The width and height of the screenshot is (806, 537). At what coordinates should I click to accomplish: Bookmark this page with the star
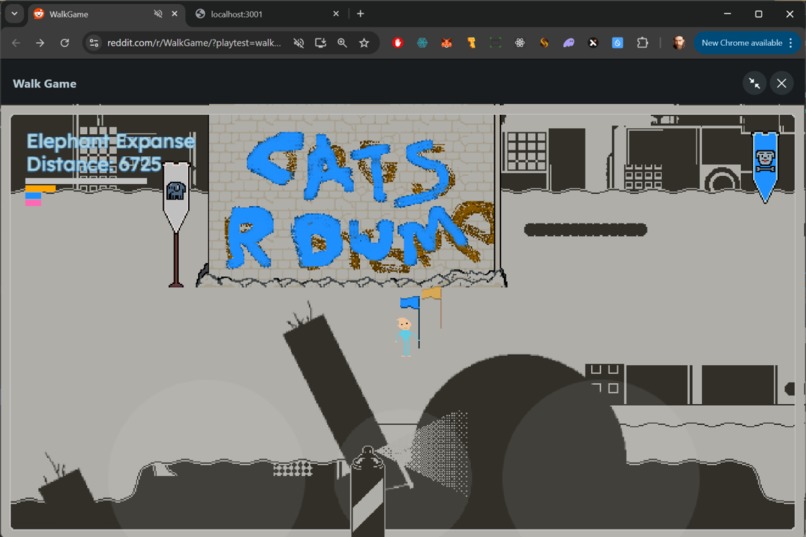[364, 43]
